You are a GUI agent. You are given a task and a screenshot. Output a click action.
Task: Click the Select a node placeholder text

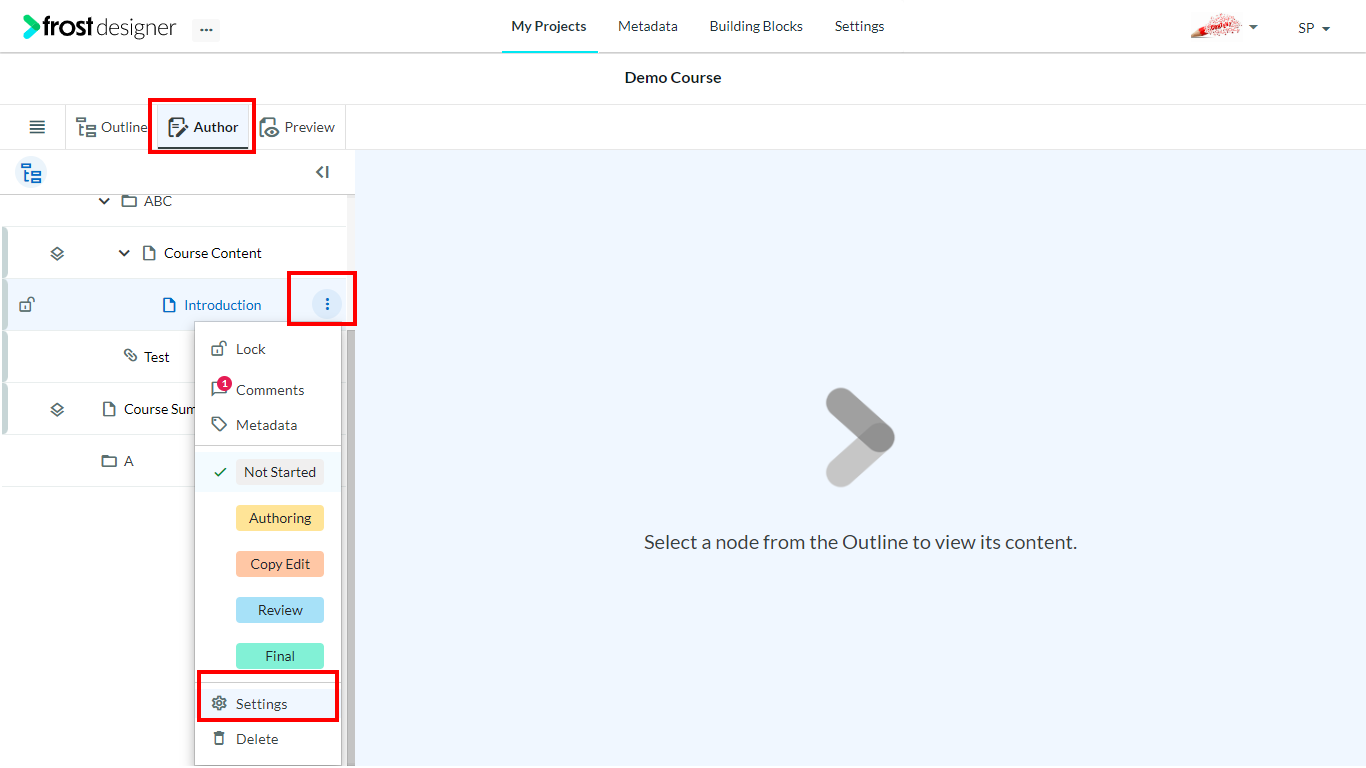pyautogui.click(x=860, y=543)
